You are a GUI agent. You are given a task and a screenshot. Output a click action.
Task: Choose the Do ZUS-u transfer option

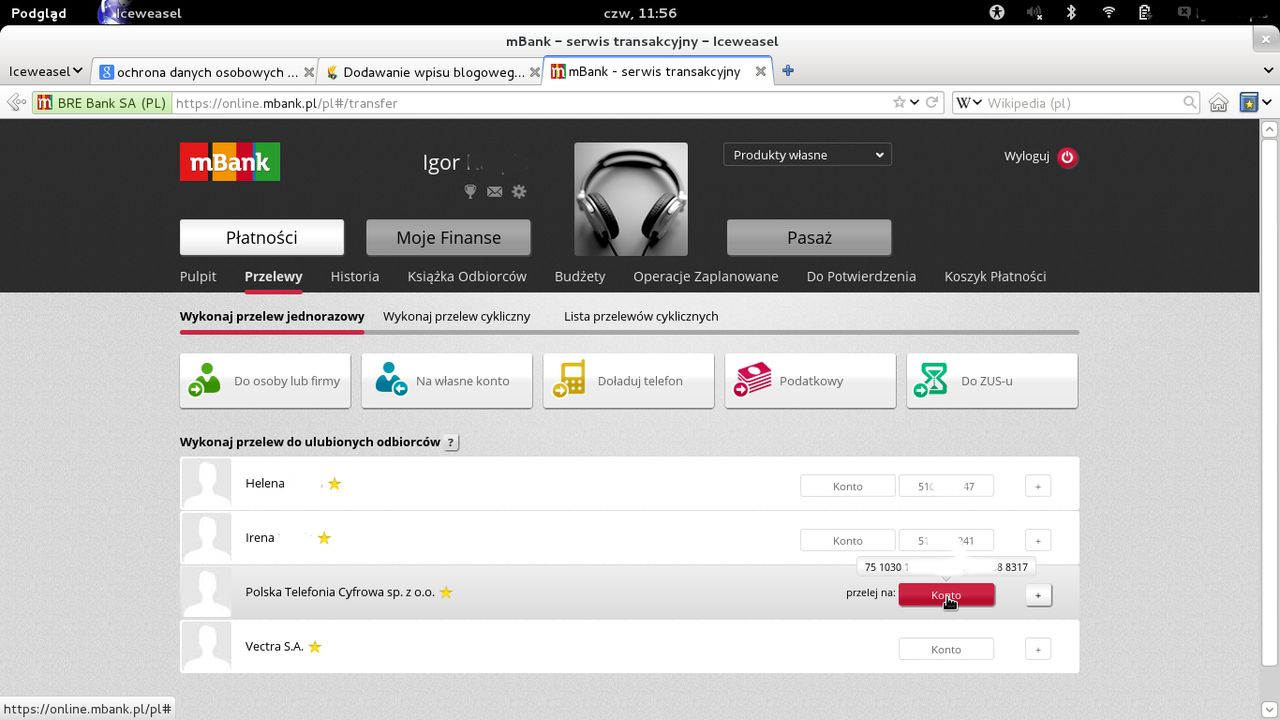tap(992, 381)
